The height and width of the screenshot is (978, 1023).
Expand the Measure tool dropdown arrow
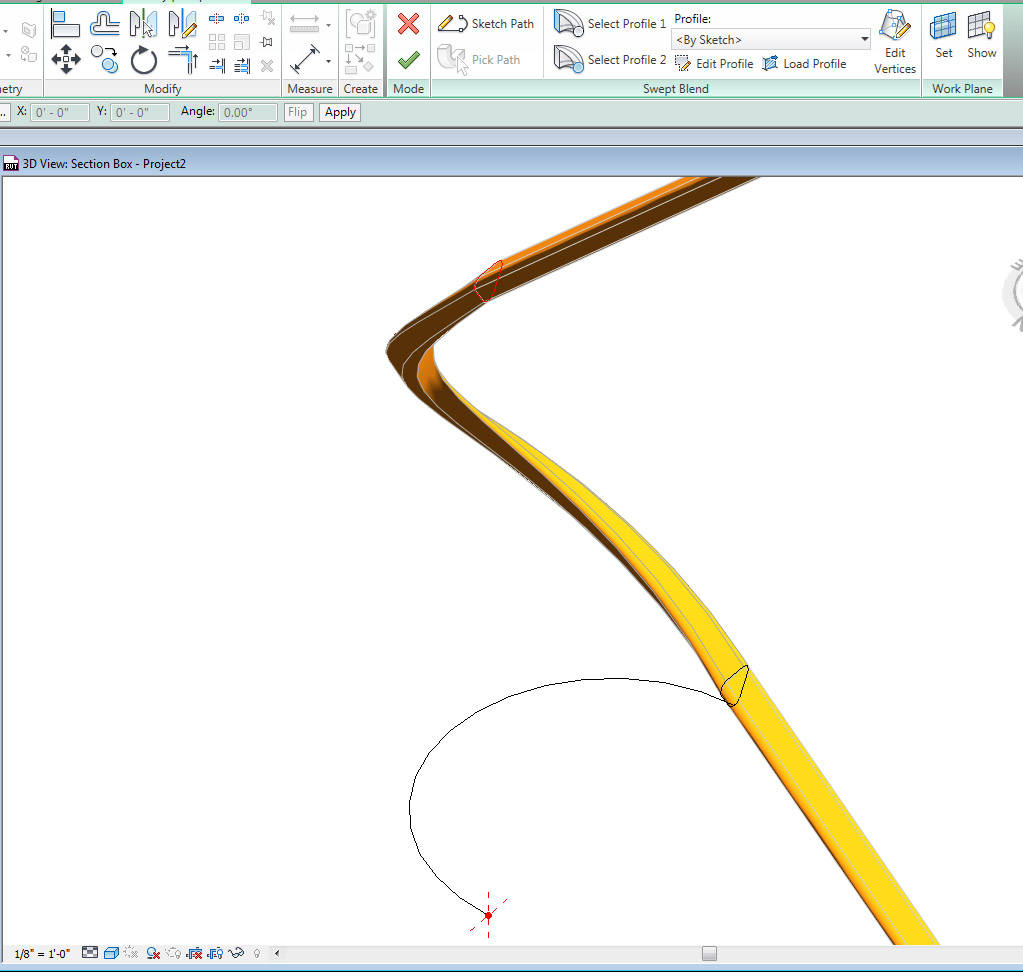pyautogui.click(x=327, y=24)
